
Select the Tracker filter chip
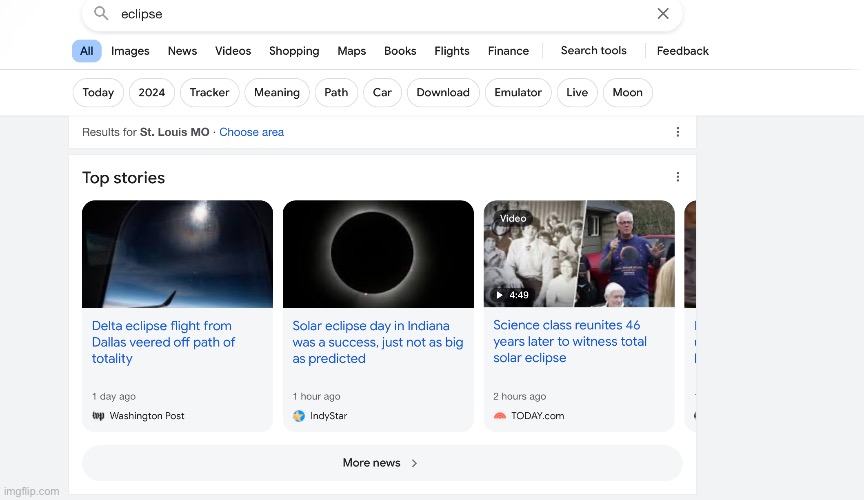tap(209, 93)
